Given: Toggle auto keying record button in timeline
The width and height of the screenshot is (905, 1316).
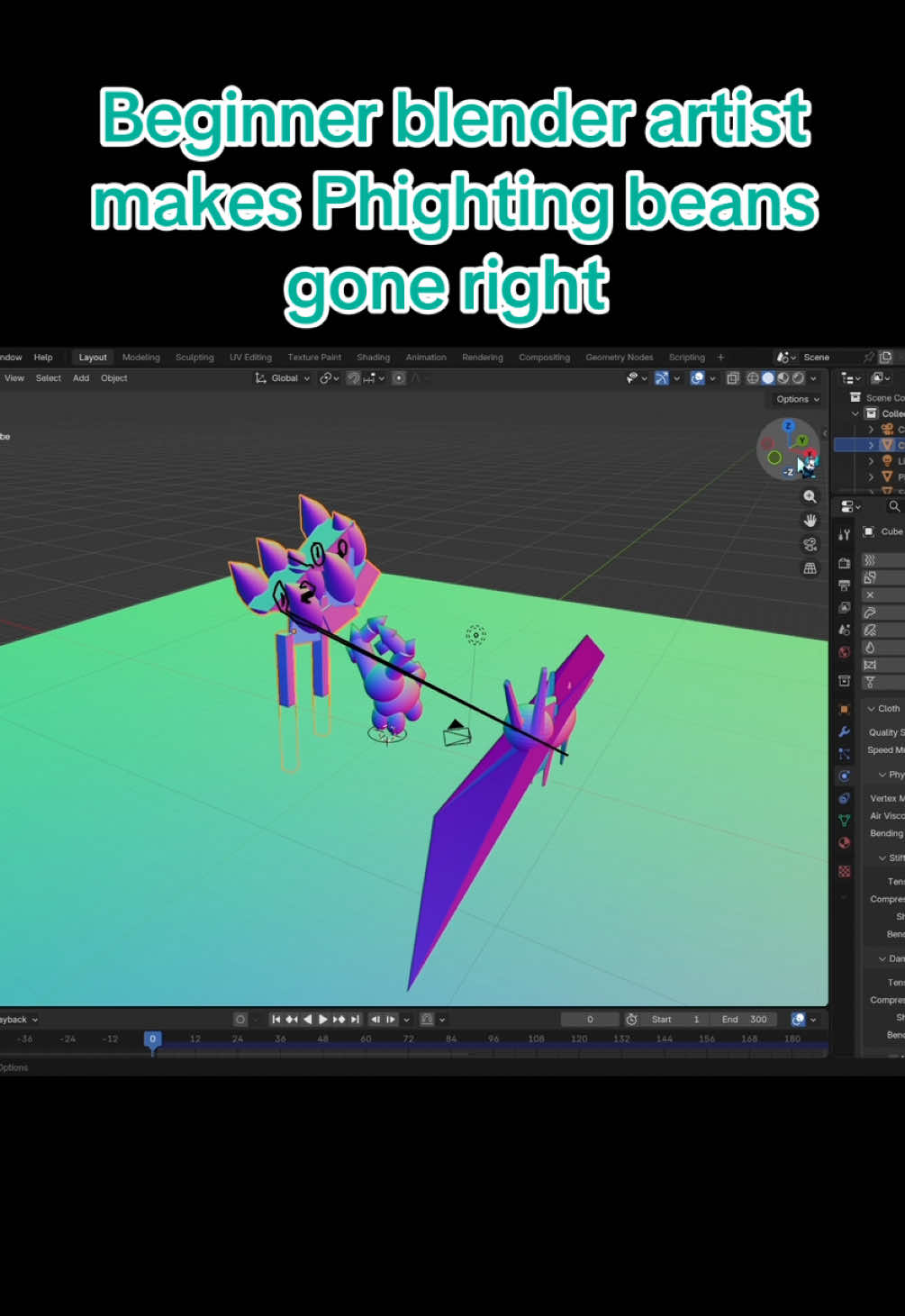Looking at the screenshot, I should point(240,1020).
